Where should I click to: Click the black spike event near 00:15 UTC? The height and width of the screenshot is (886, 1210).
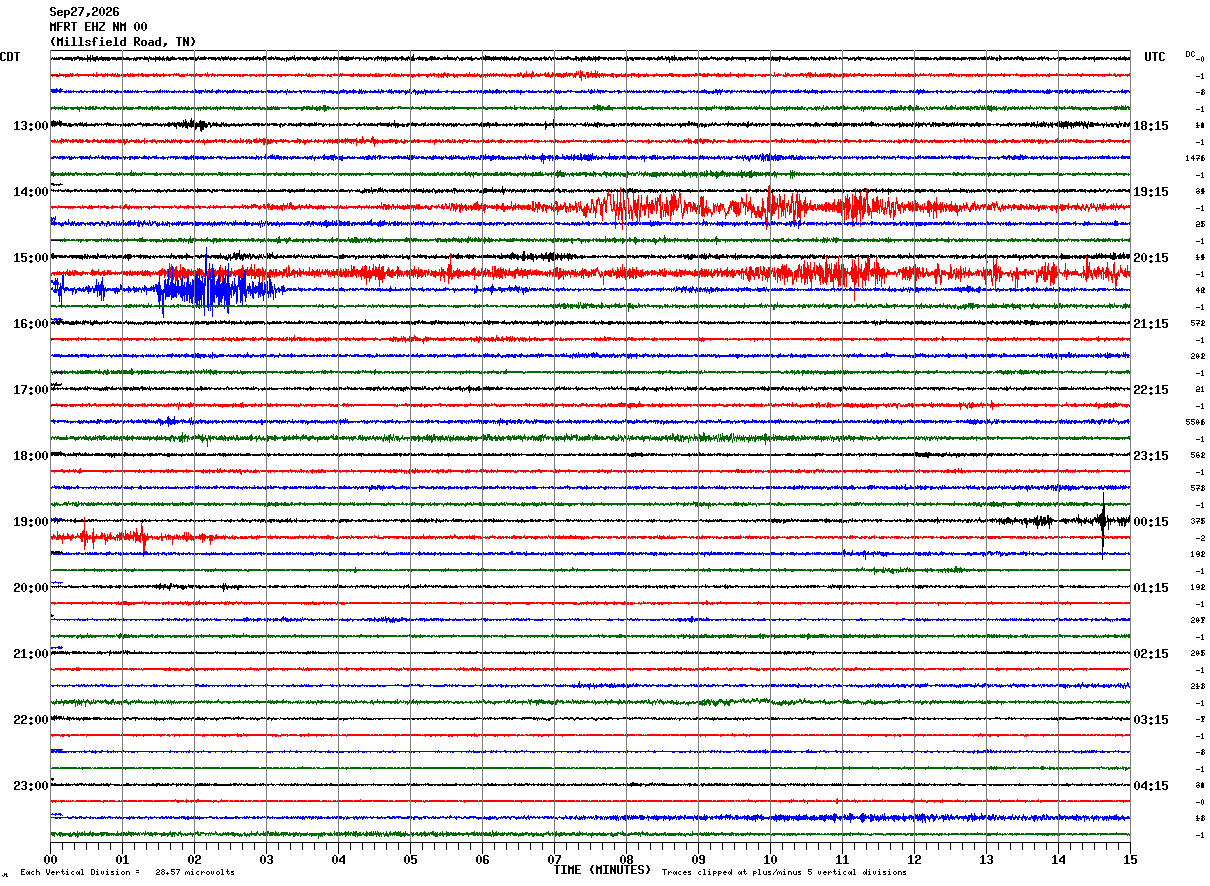point(1103,521)
